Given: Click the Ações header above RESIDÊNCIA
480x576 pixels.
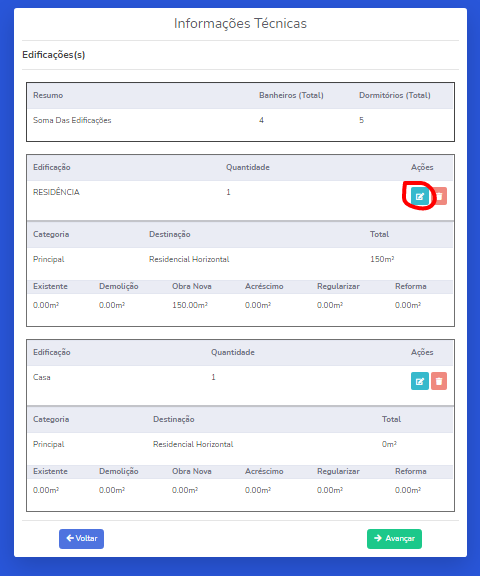Looking at the screenshot, I should [x=422, y=167].
